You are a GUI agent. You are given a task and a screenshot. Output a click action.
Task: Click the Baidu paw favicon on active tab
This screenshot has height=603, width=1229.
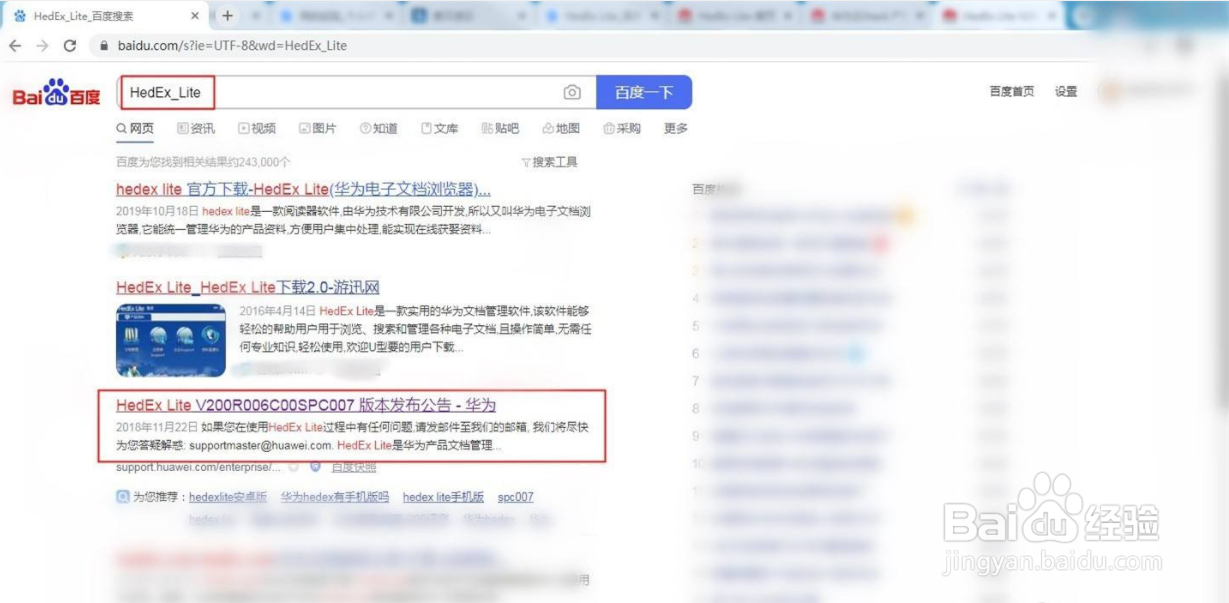pos(20,16)
